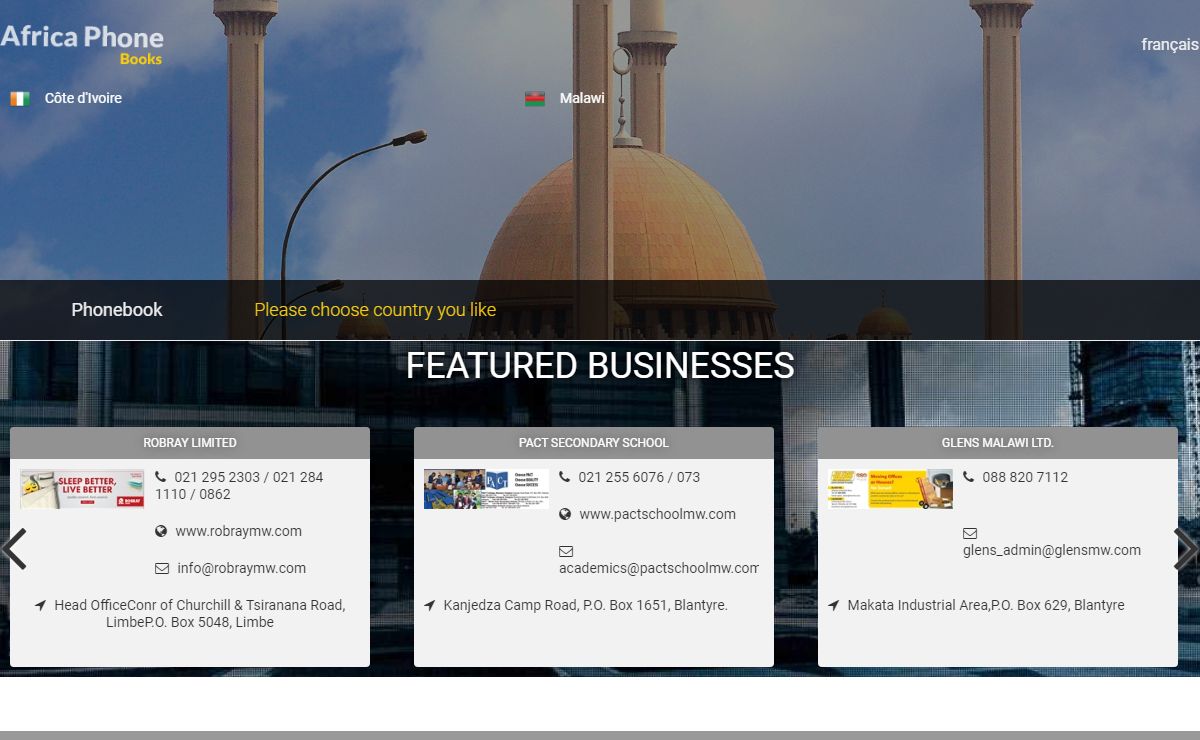
Task: Click the previous carousel arrow
Action: click(x=14, y=549)
